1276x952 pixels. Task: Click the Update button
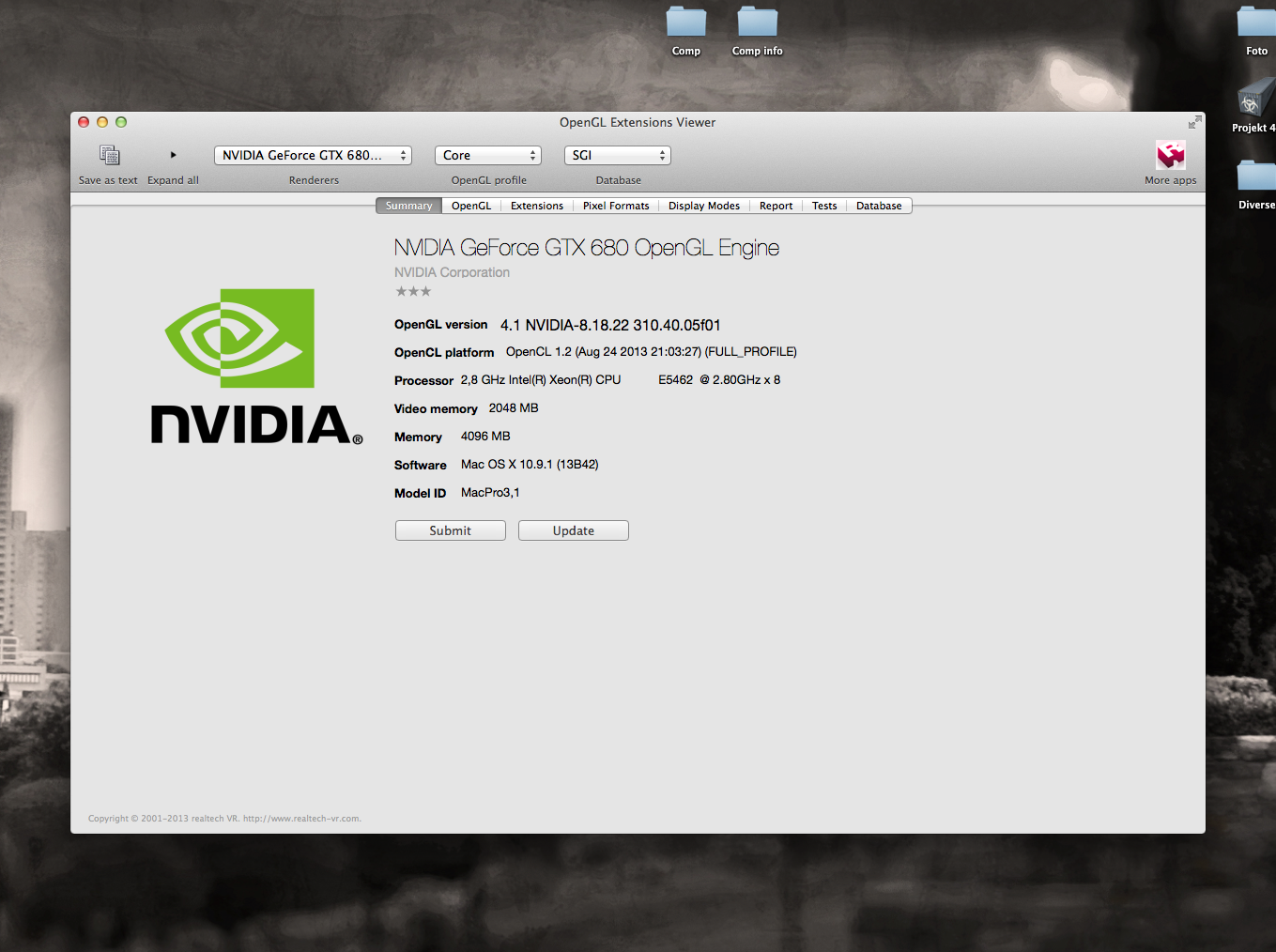click(x=574, y=530)
